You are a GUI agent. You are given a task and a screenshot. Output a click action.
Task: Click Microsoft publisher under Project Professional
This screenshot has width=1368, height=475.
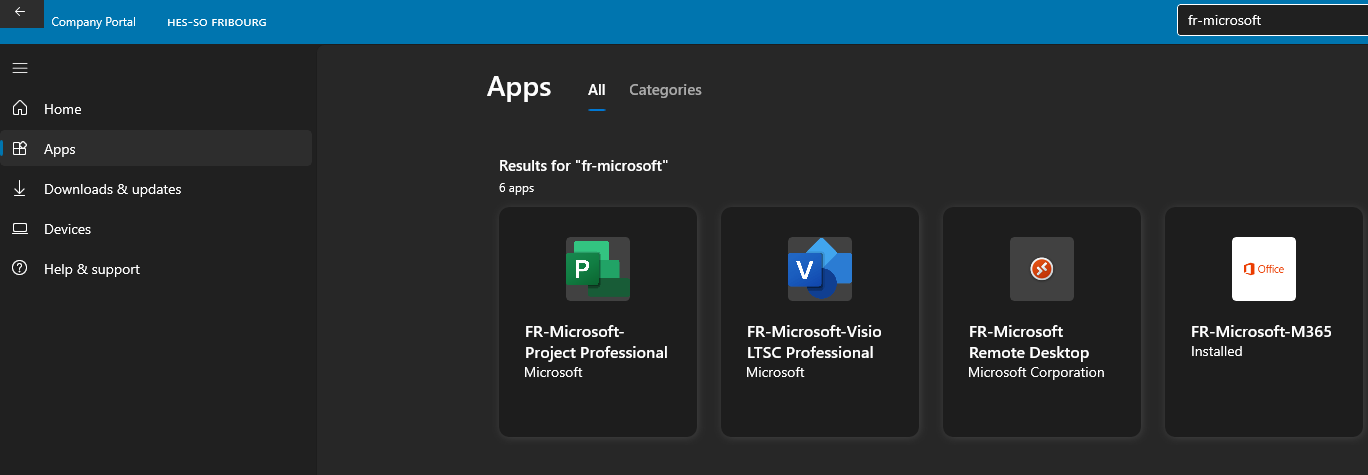(x=553, y=373)
